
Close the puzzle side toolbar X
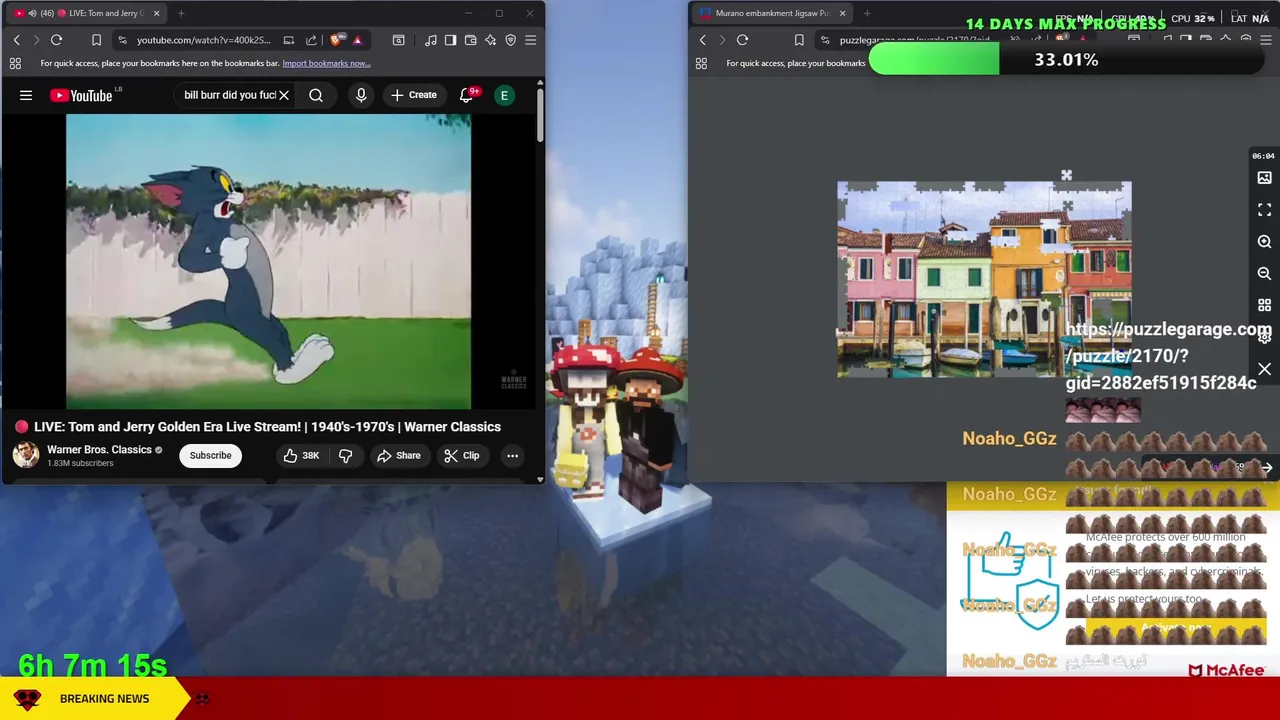pyautogui.click(x=1264, y=370)
